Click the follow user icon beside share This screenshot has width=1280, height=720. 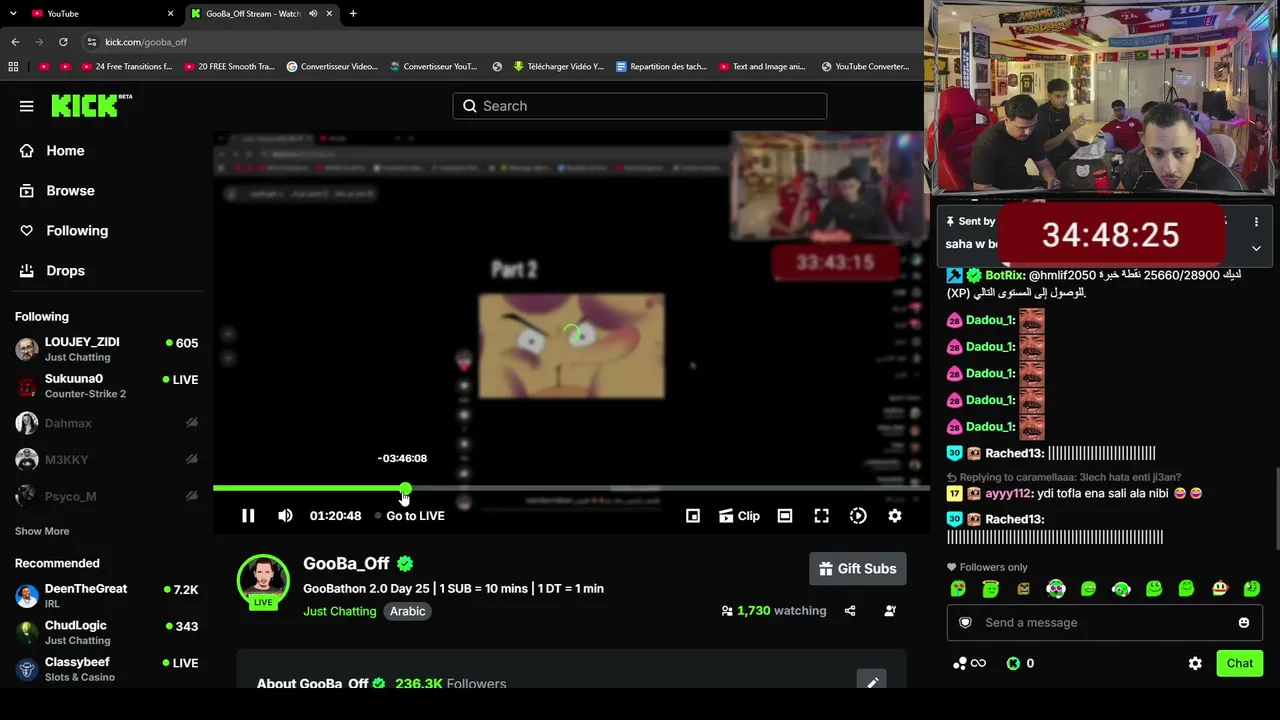(x=890, y=611)
